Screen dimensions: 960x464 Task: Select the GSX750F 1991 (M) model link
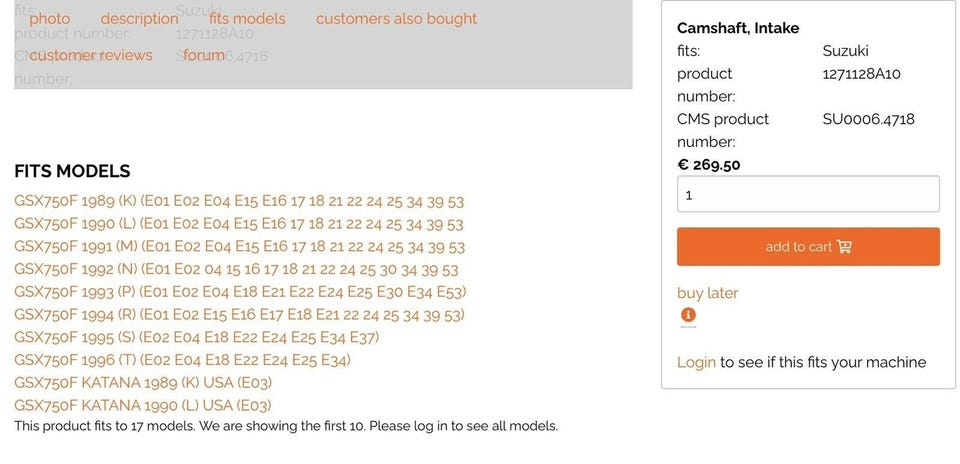tap(239, 247)
